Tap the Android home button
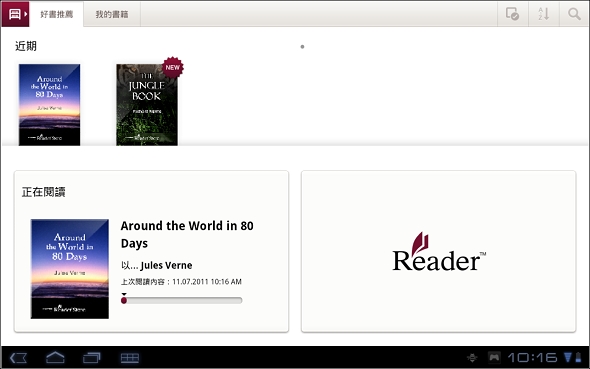The height and width of the screenshot is (369, 590). coord(55,357)
